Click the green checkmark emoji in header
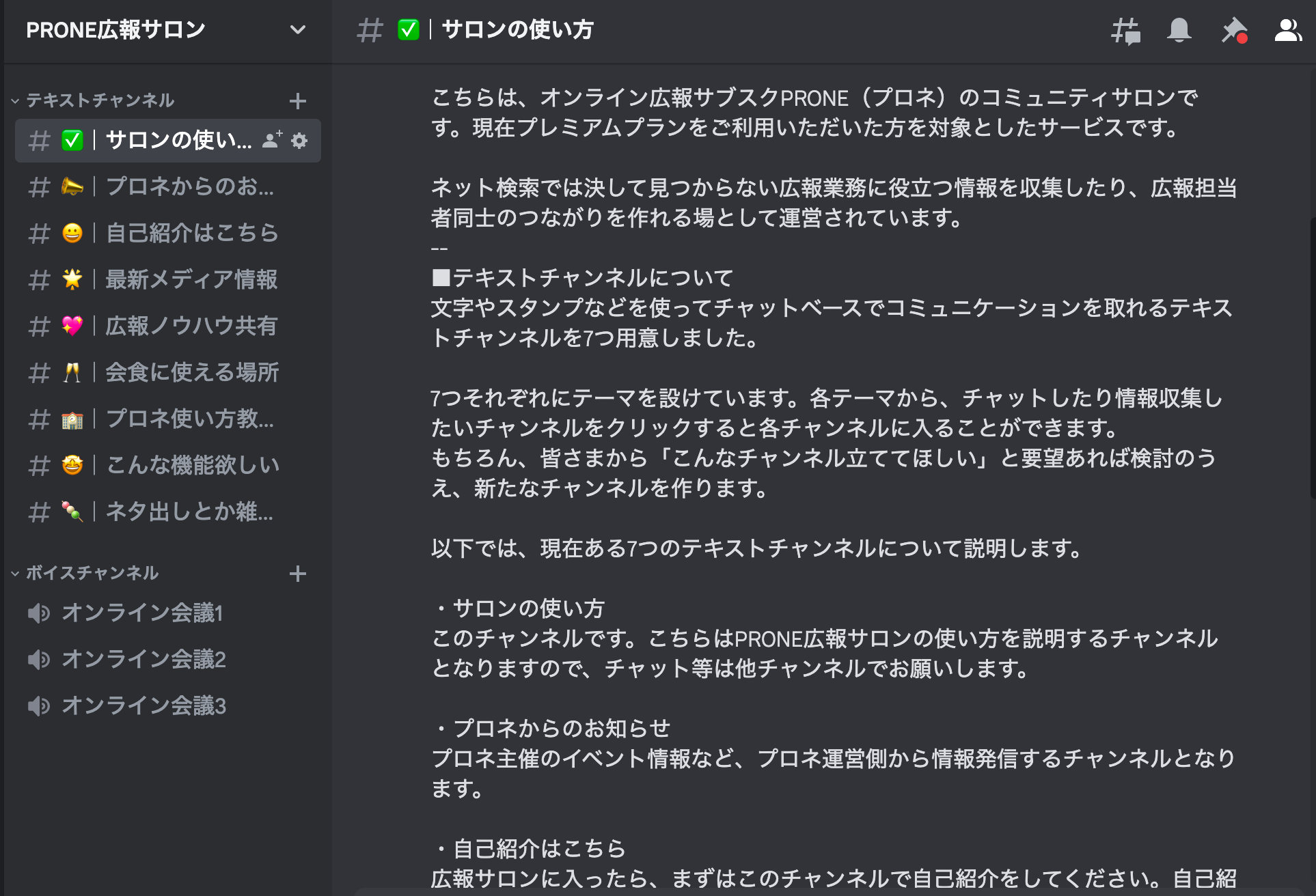The height and width of the screenshot is (896, 1316). click(408, 30)
